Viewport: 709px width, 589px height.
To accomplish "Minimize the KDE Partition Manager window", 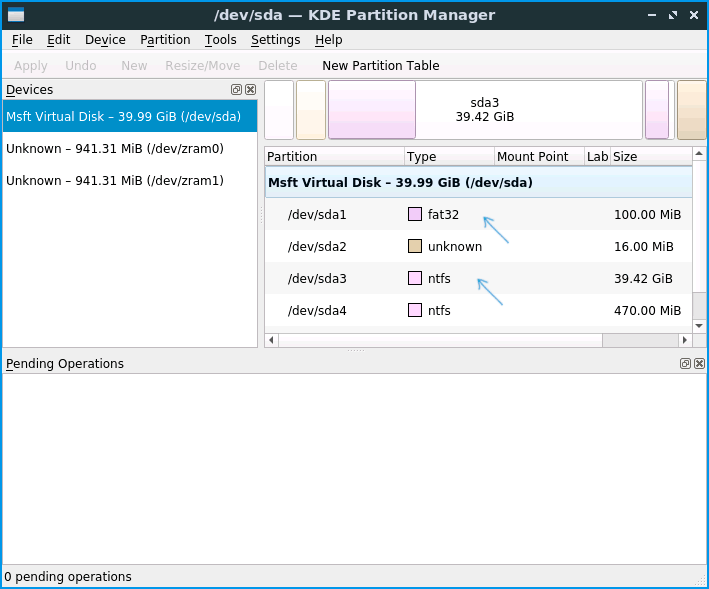I will click(x=652, y=15).
